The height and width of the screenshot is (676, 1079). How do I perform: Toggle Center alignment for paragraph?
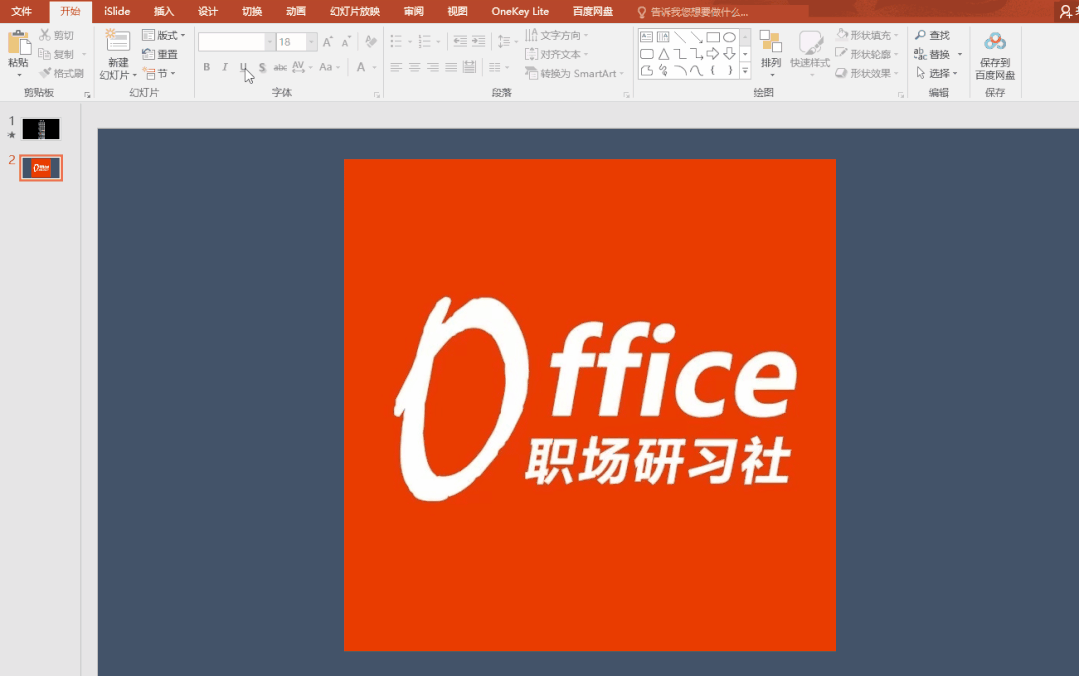pyautogui.click(x=414, y=67)
